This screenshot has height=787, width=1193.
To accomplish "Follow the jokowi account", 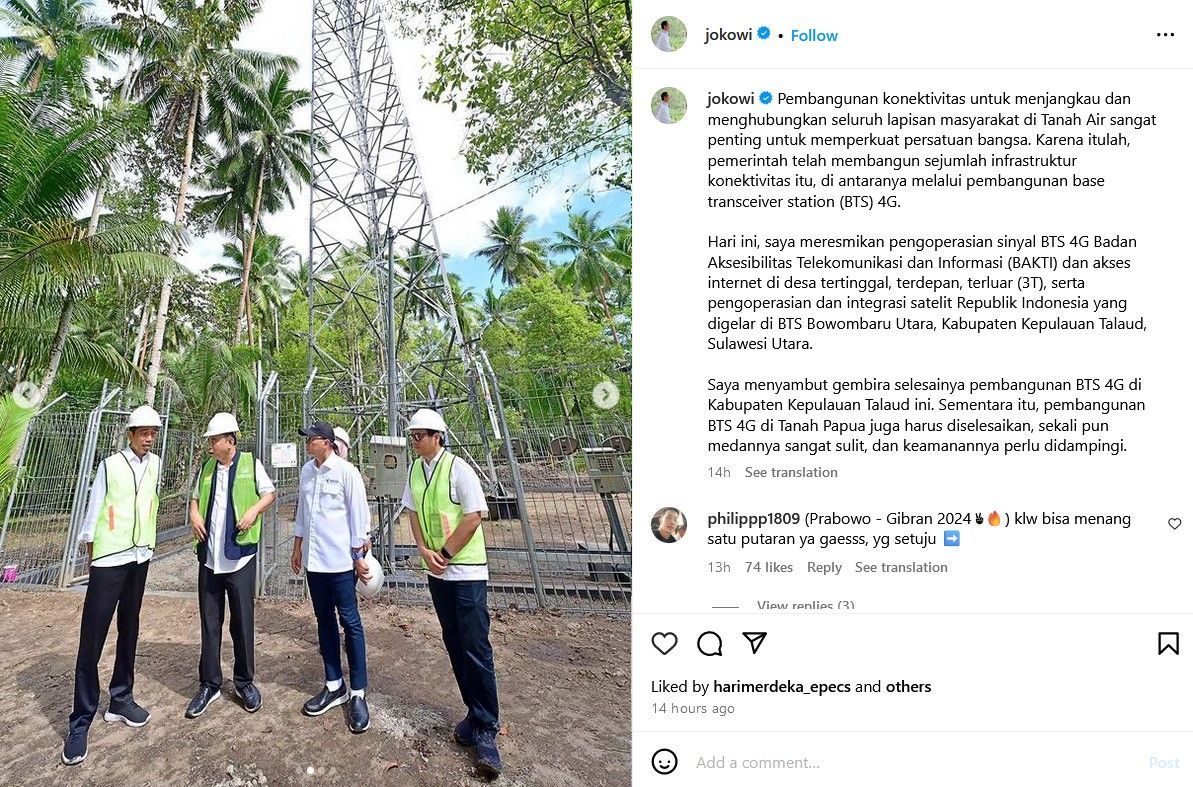I will [x=813, y=36].
